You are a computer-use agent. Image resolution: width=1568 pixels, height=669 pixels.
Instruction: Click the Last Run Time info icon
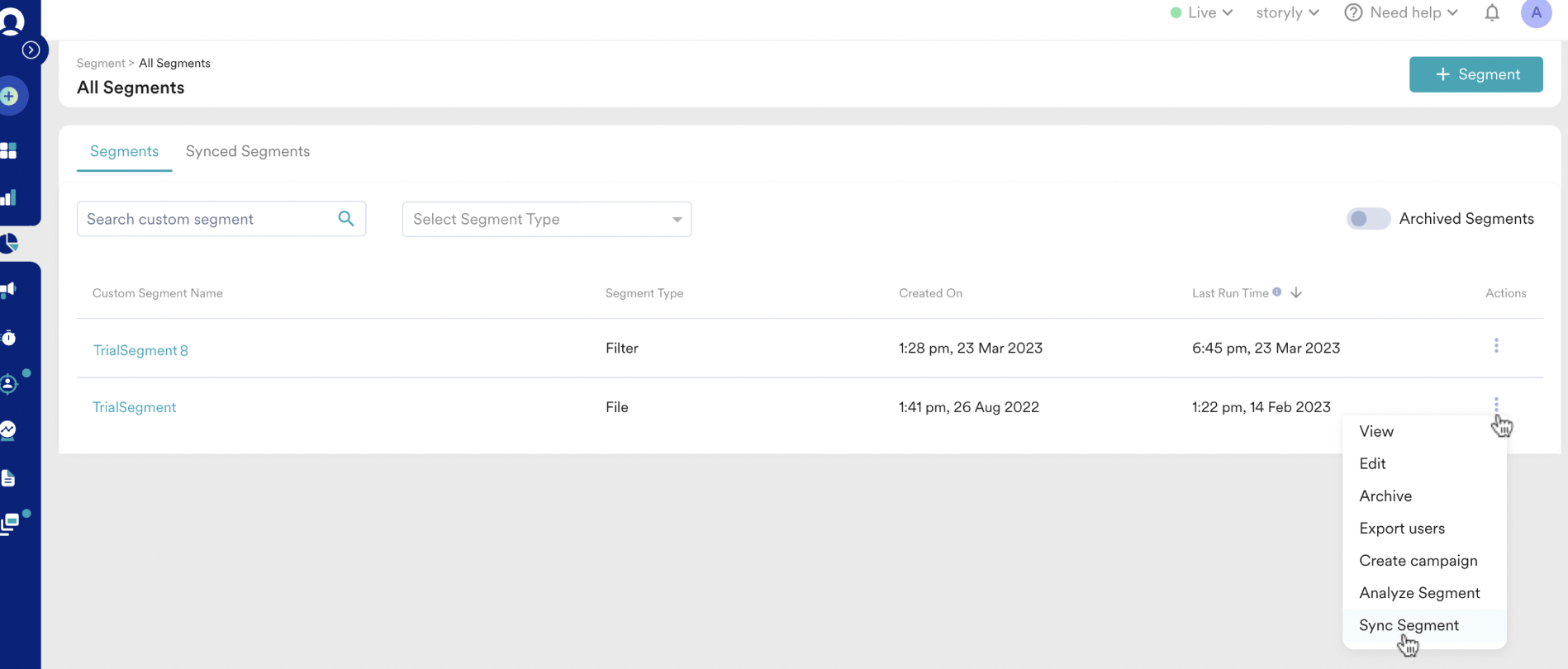tap(1277, 292)
